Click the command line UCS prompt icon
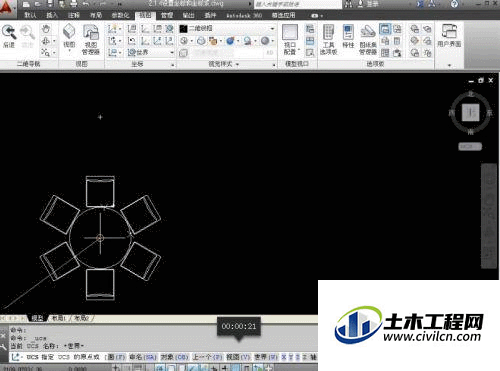Image resolution: width=500 pixels, height=371 pixels. point(15,357)
